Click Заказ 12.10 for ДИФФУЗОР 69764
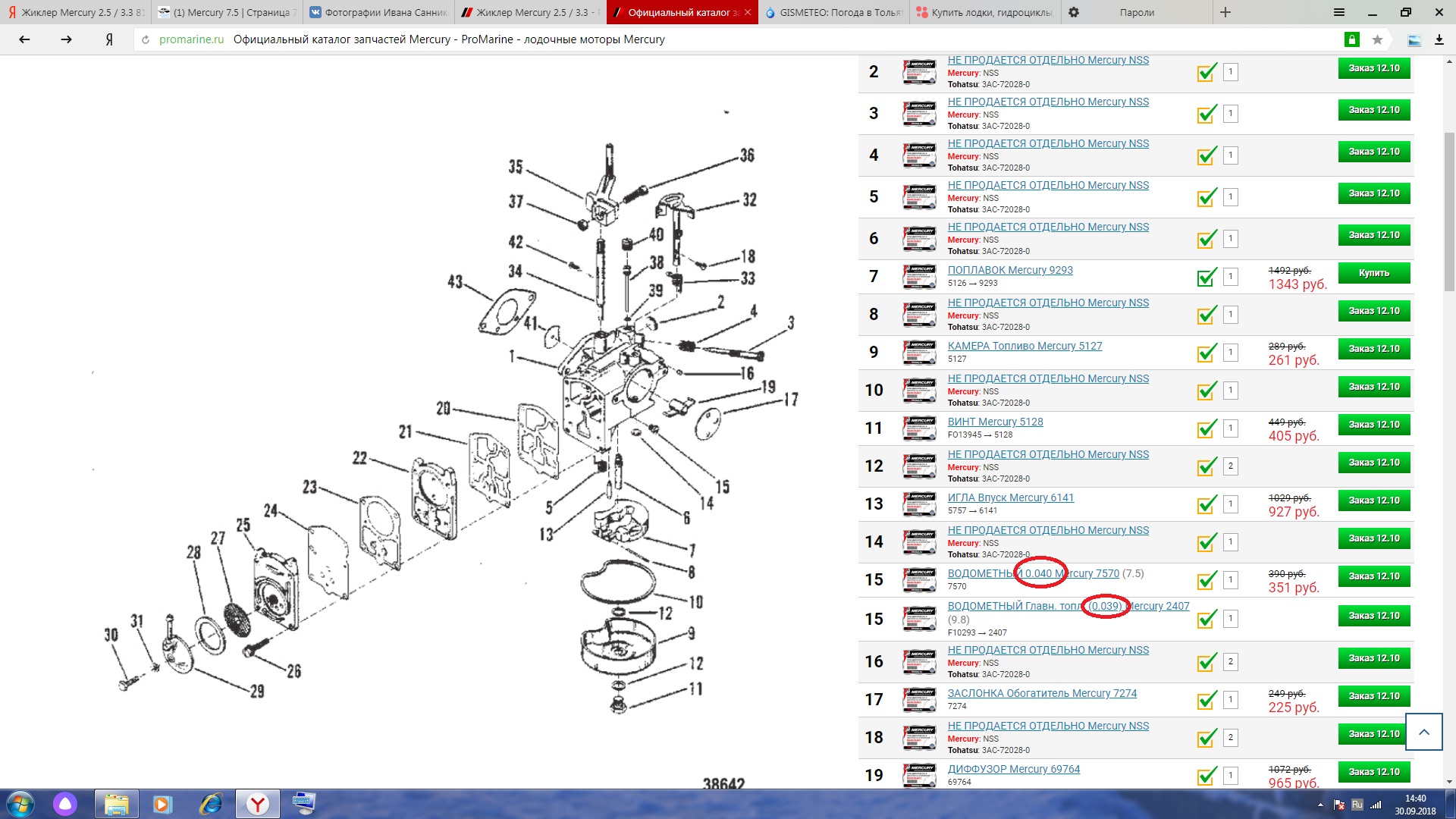1456x819 pixels. (x=1373, y=772)
